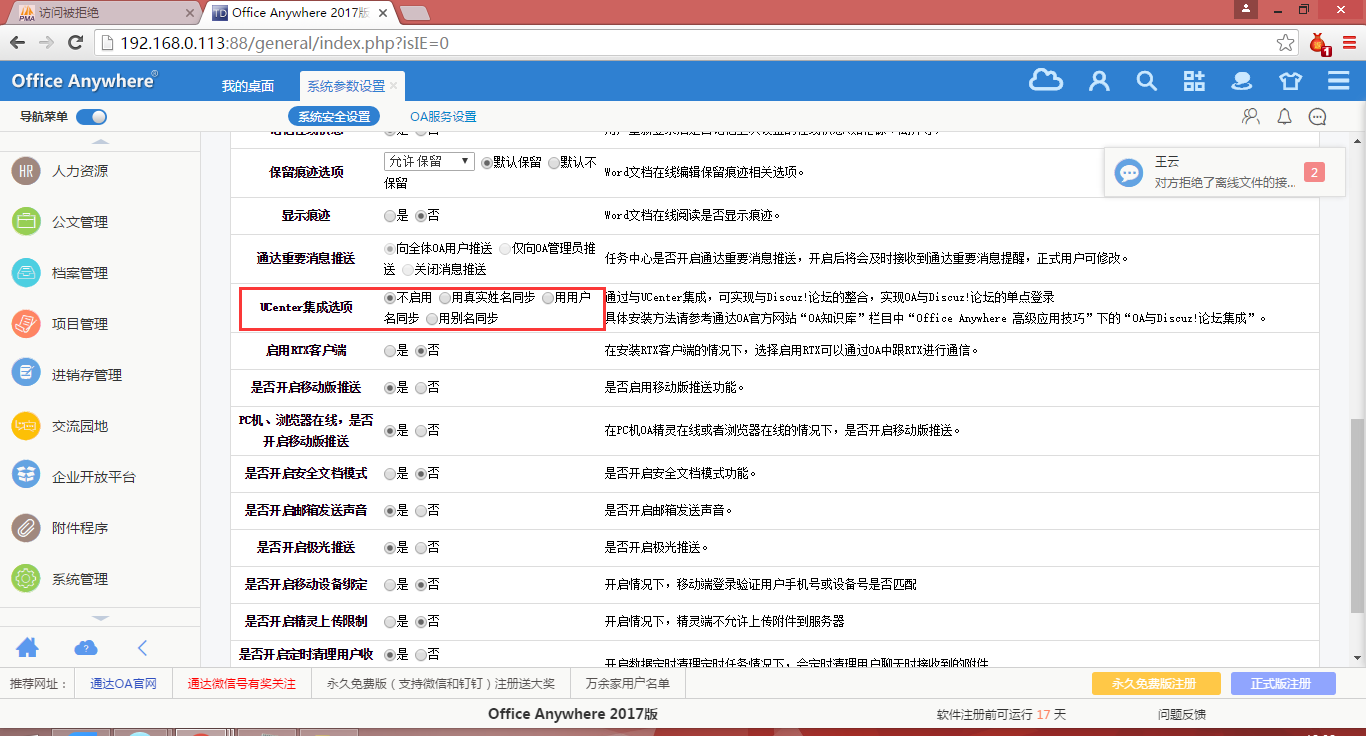
Task: Select 是 radio for 启用RTX客户端
Action: (x=390, y=351)
